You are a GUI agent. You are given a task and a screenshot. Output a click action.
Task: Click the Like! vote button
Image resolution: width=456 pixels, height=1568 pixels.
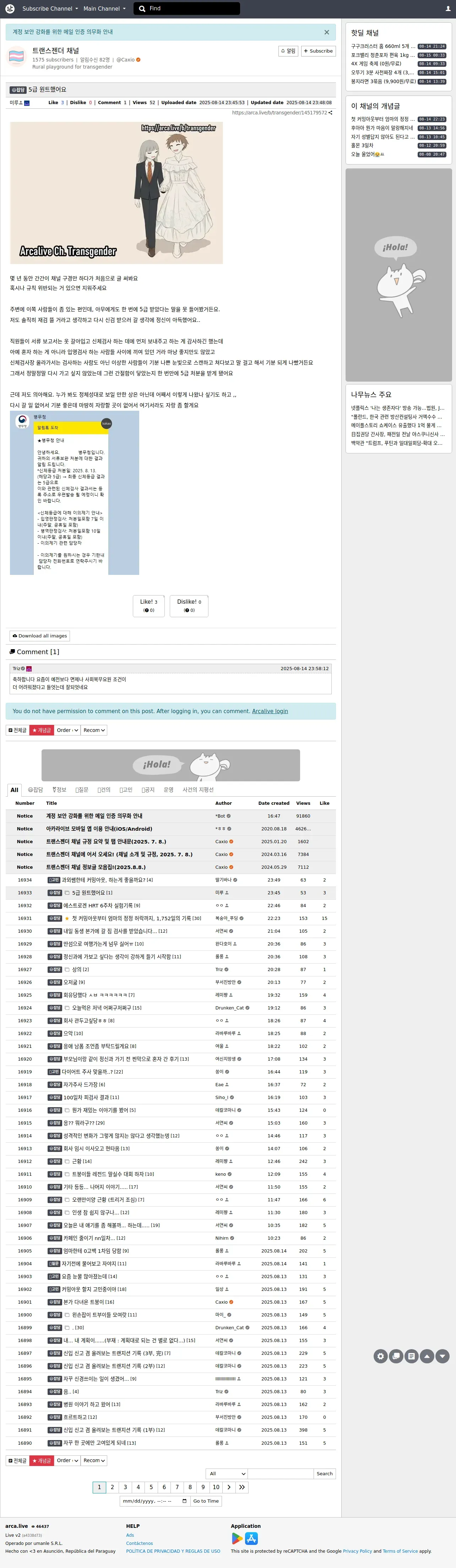click(x=149, y=606)
